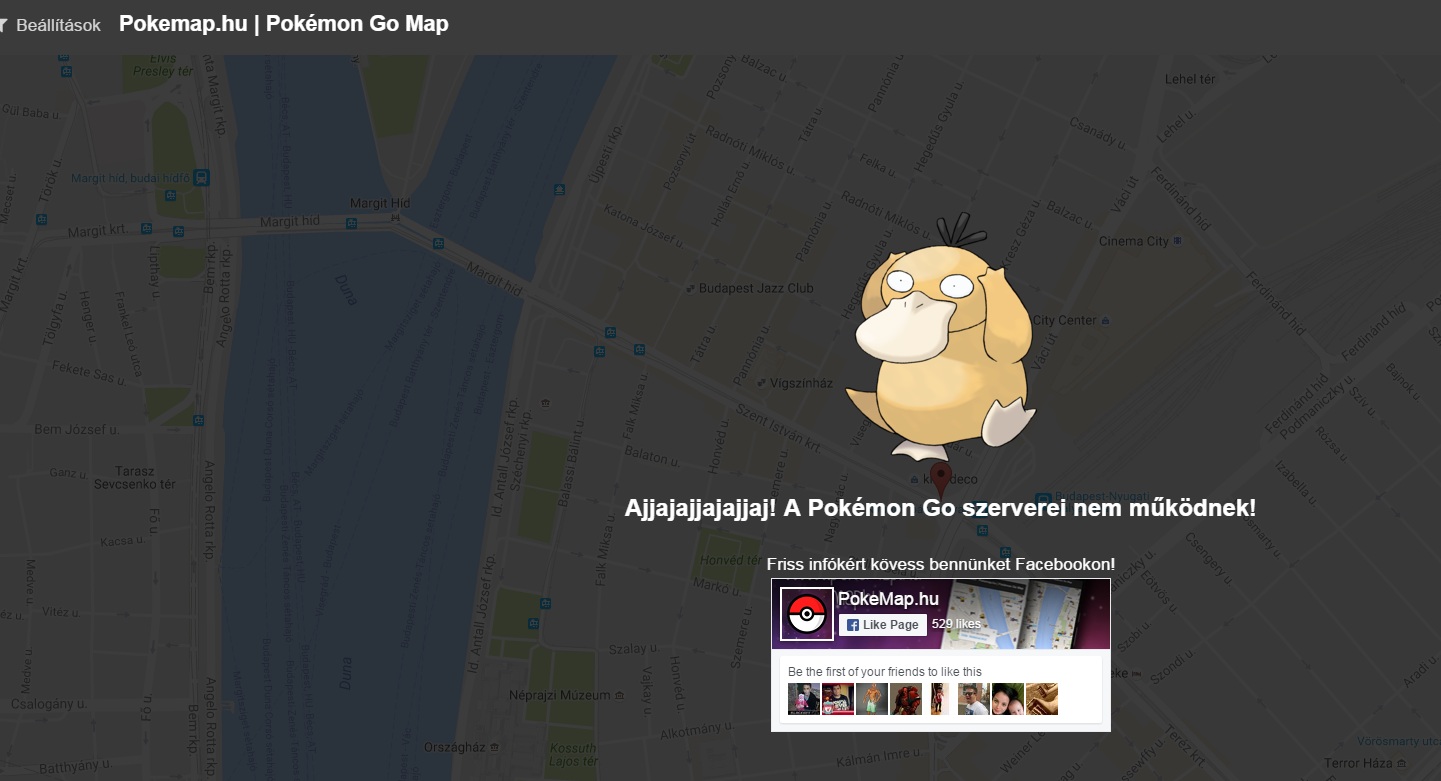This screenshot has height=781, width=1441.
Task: Click the Lehel tér label on the map
Action: 1191,79
